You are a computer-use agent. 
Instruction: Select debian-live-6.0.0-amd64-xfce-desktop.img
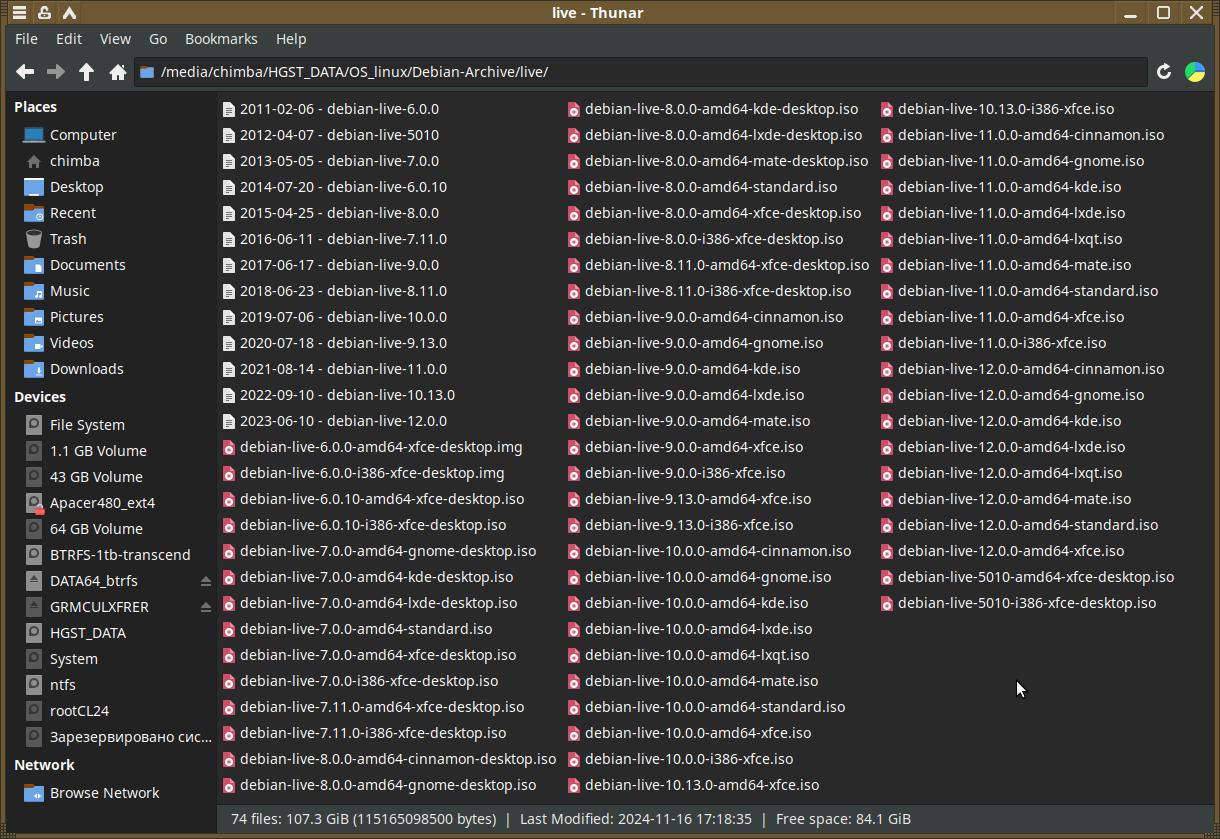pyautogui.click(x=372, y=447)
